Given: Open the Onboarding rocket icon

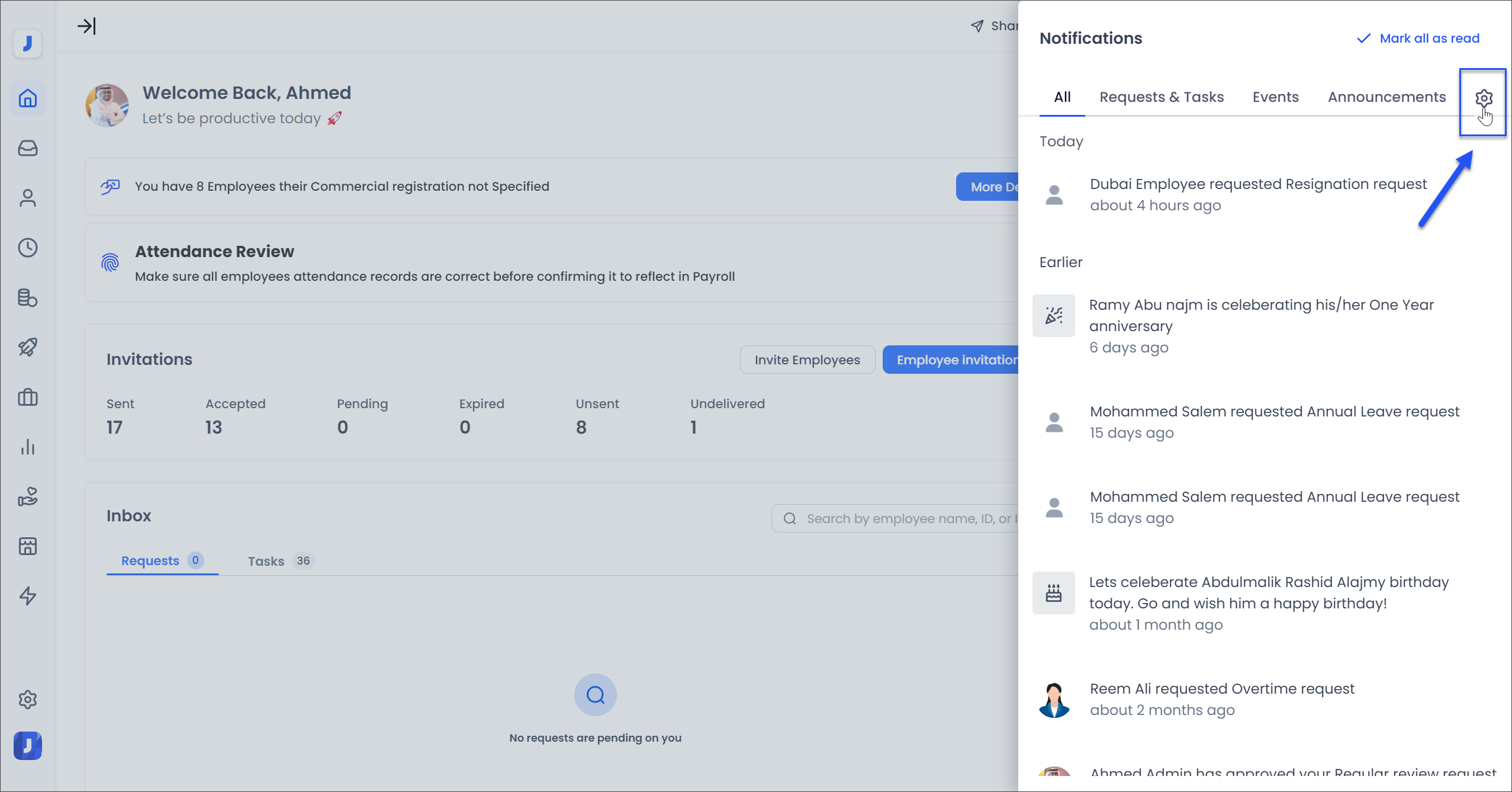Looking at the screenshot, I should coord(28,347).
